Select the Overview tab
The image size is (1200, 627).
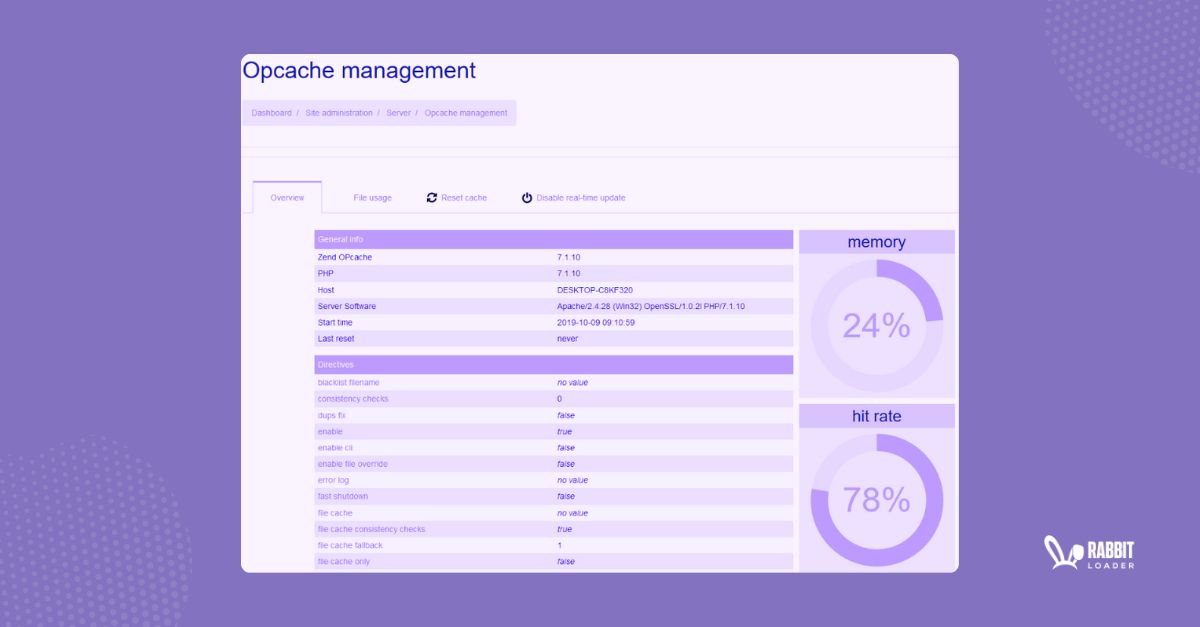287,197
